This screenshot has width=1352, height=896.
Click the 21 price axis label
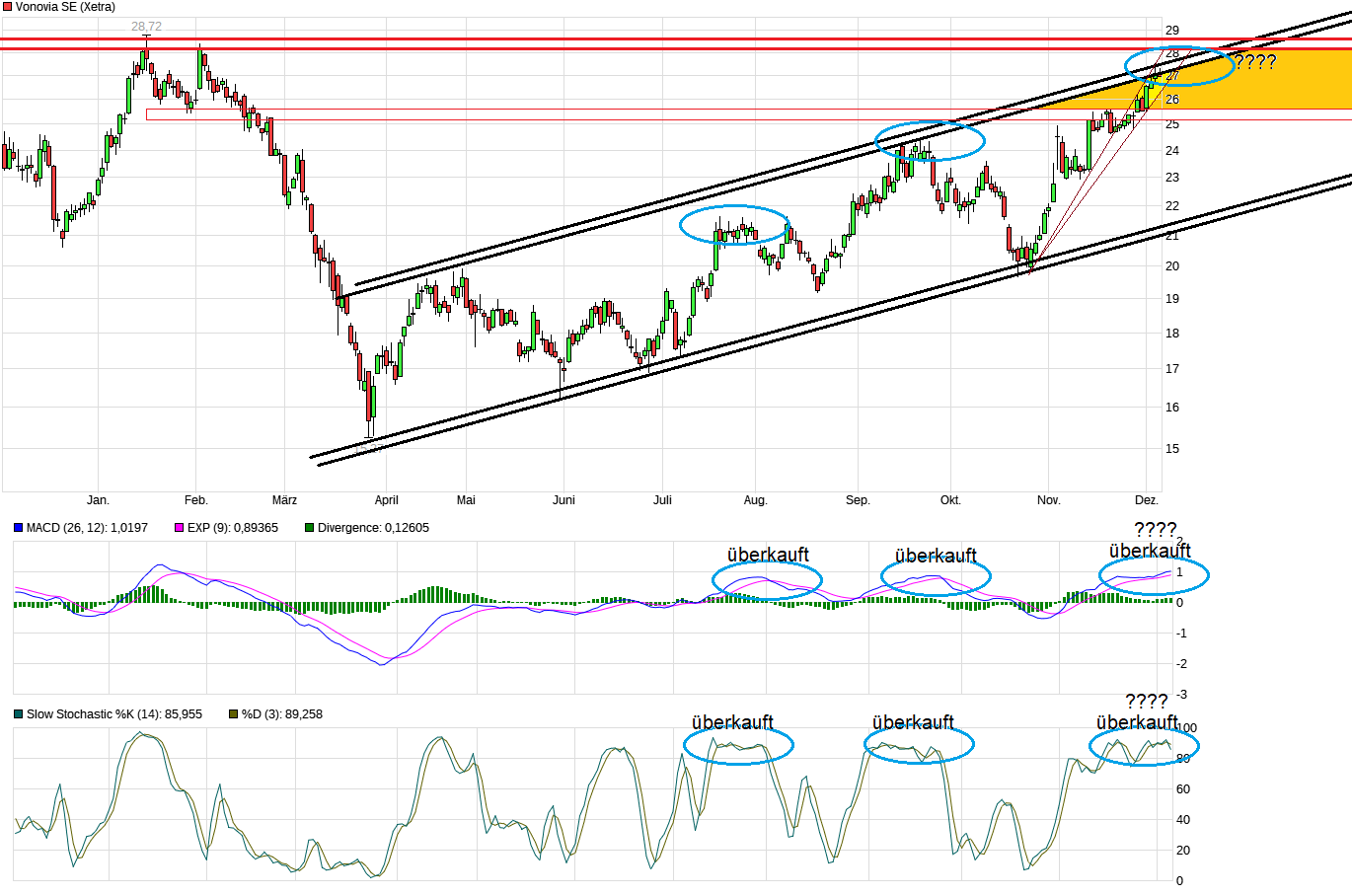click(x=1171, y=235)
